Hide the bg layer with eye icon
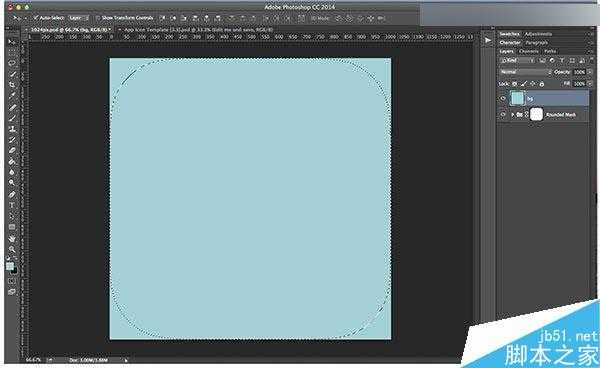600x368 pixels. click(503, 99)
